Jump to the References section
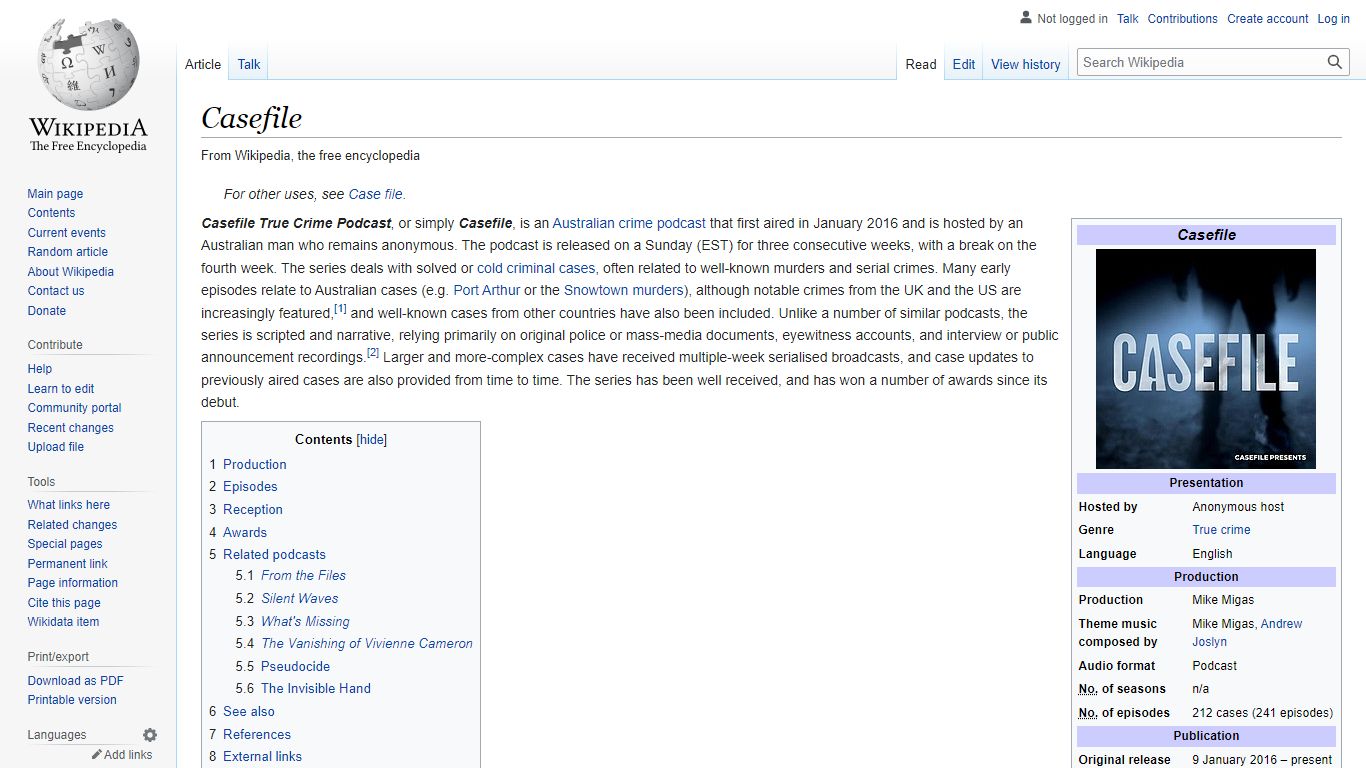Screen dimensions: 1366x768 (257, 734)
